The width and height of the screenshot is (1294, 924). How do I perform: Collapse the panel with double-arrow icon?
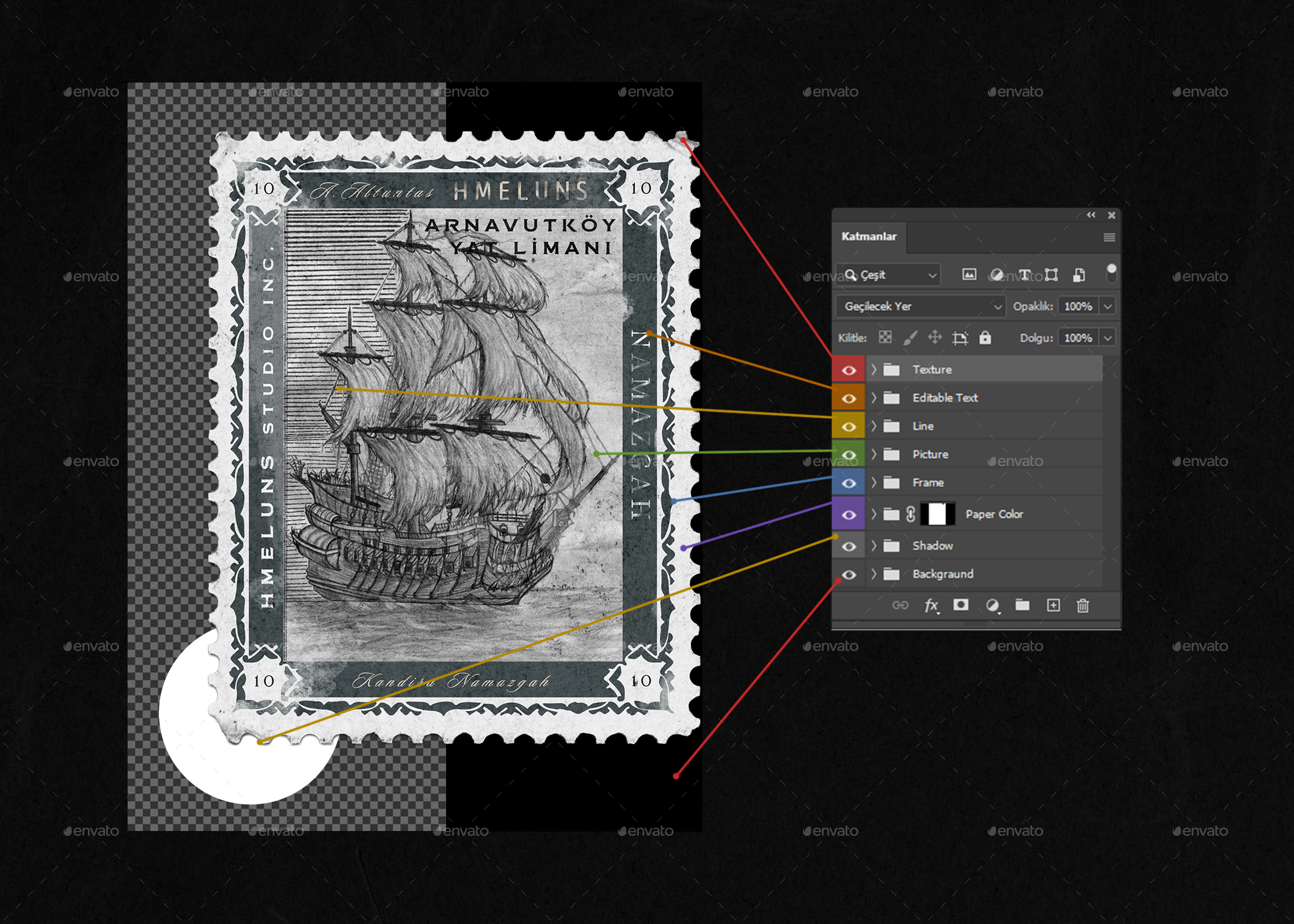tap(1091, 215)
